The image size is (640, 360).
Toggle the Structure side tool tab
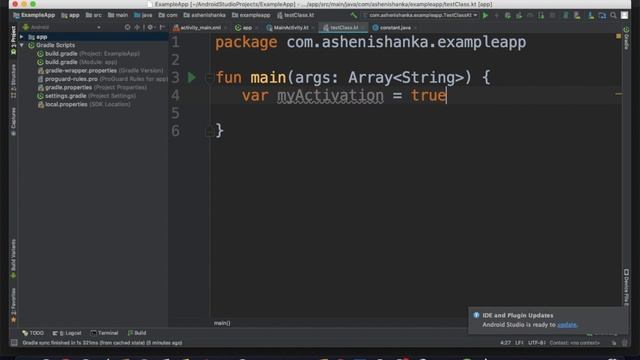click(13, 81)
